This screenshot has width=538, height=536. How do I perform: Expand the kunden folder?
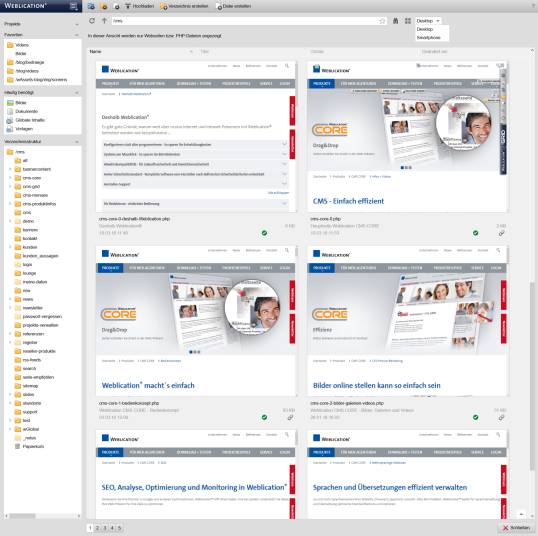[10, 247]
